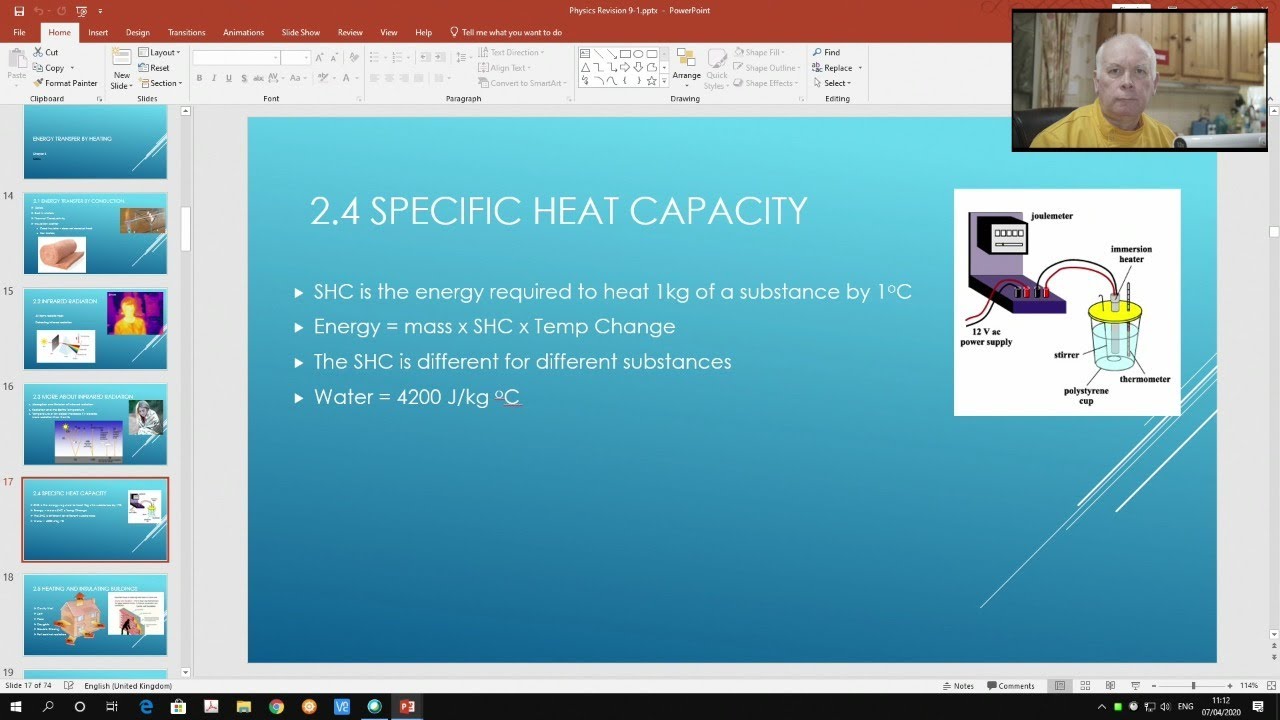Click the Tell me what you want to do box
This screenshot has width=1280, height=720.
tap(506, 32)
